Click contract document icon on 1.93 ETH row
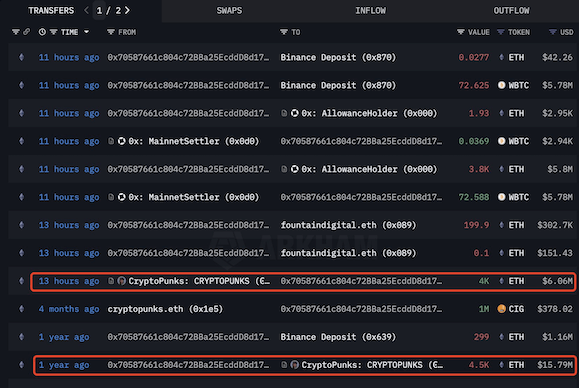Viewport: 579px width, 388px height. click(284, 113)
